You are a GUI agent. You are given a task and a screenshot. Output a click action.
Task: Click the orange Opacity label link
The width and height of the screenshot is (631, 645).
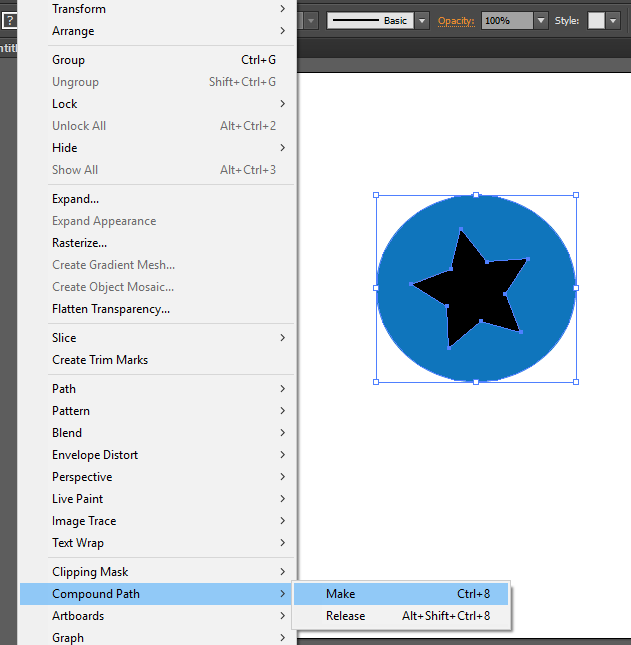[x=456, y=21]
